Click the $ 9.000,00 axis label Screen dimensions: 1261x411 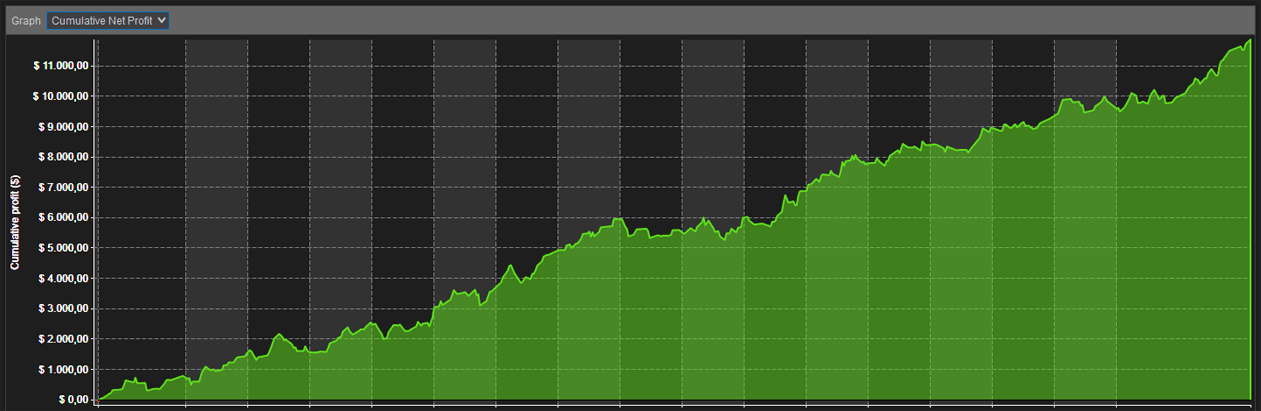[x=65, y=127]
